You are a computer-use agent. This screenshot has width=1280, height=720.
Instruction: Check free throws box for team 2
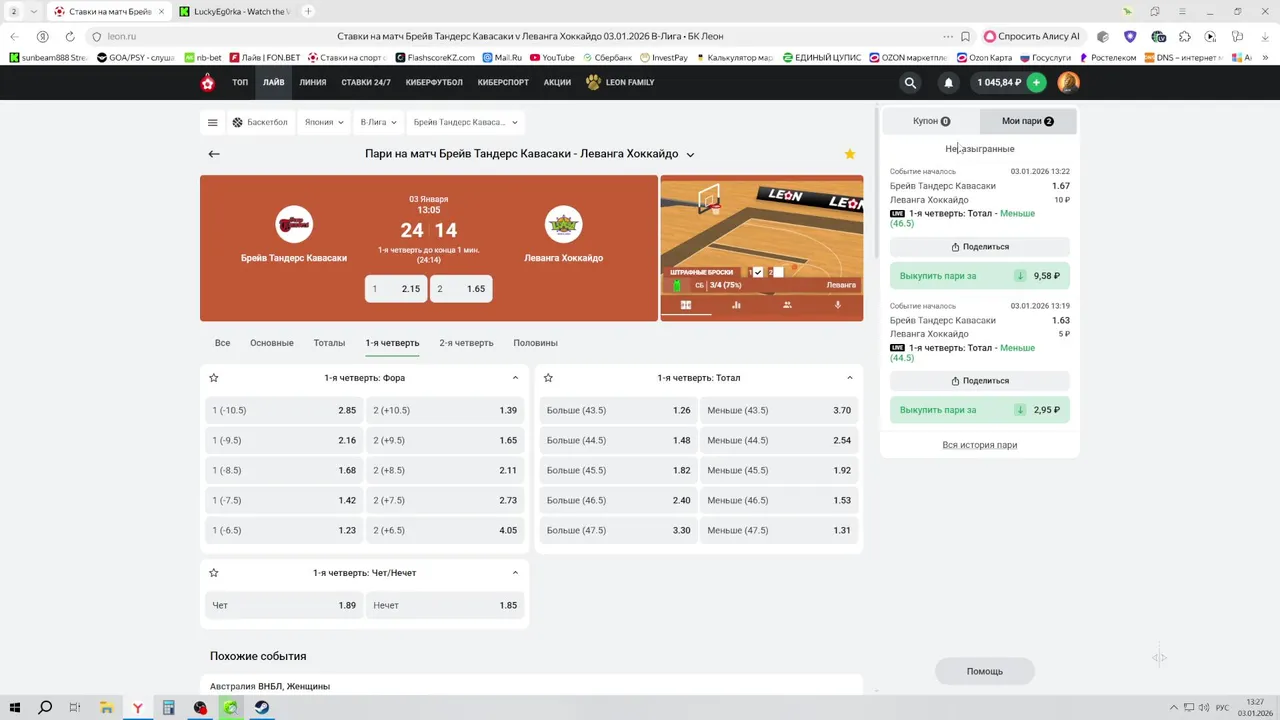click(x=779, y=272)
